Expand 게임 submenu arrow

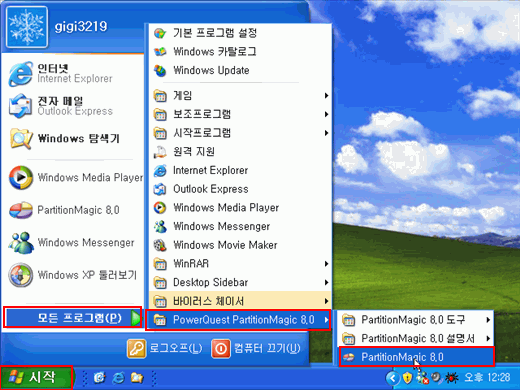[327, 96]
